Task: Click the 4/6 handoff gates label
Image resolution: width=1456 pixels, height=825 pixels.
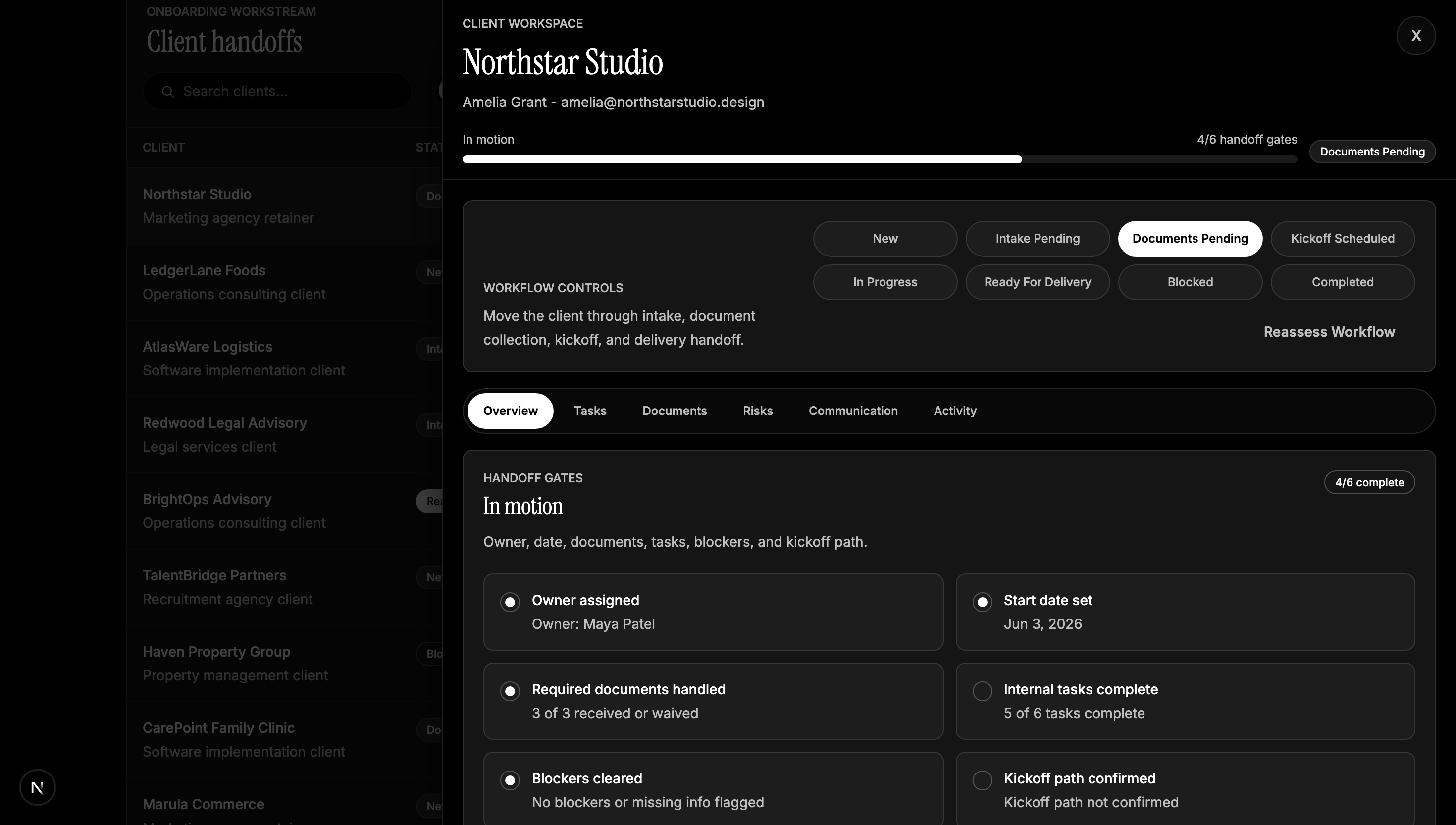Action: [1247, 139]
